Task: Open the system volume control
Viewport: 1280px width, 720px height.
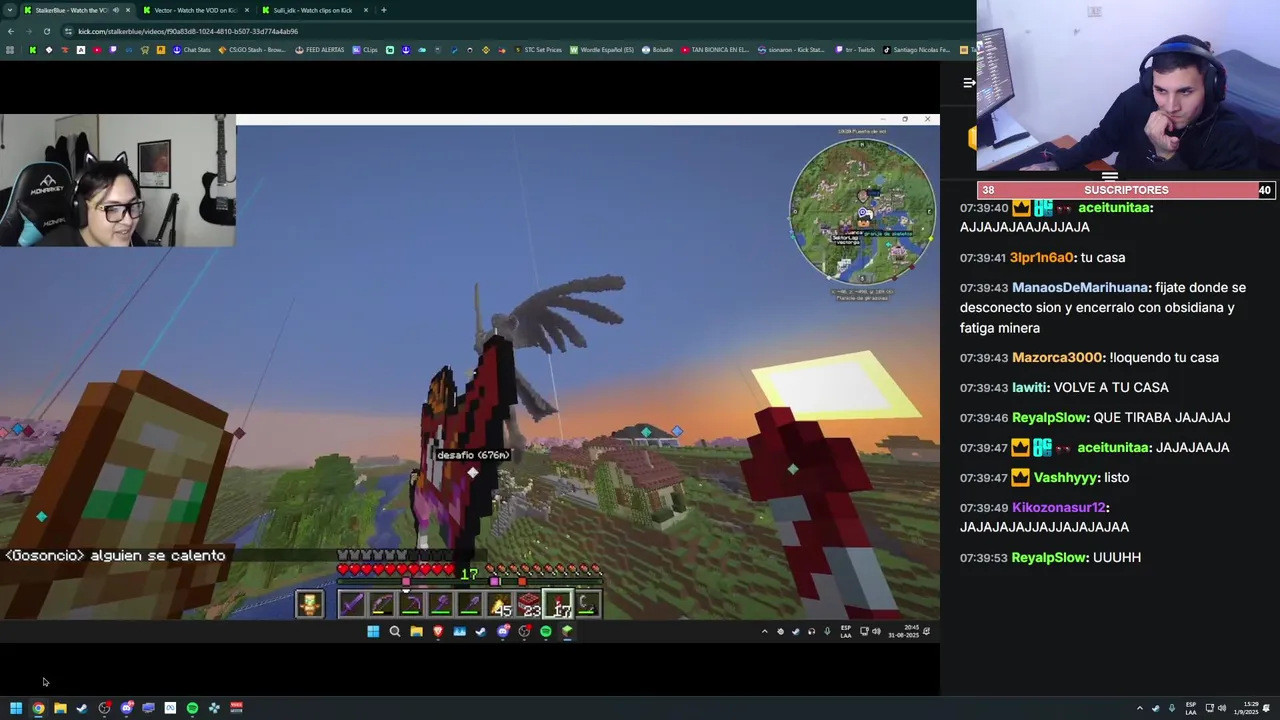Action: (x=1222, y=708)
